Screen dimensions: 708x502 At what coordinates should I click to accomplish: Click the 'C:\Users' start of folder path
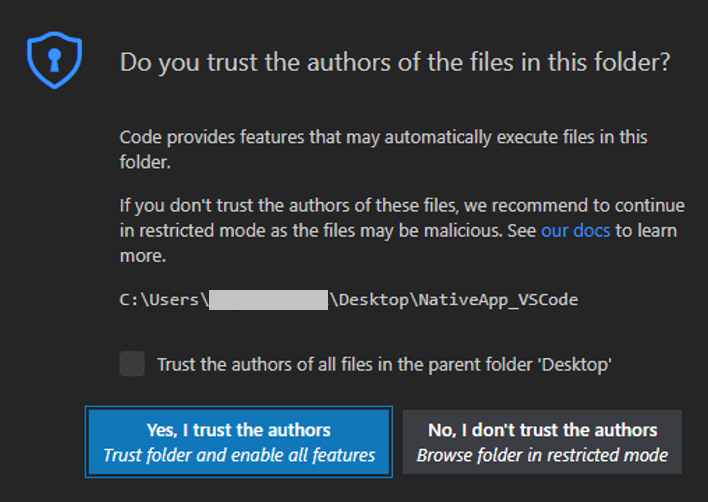(162, 300)
